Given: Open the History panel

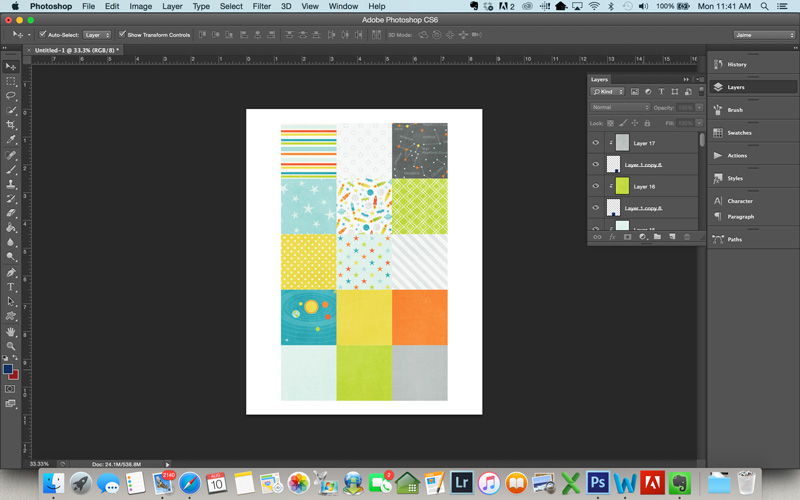Looking at the screenshot, I should point(736,64).
